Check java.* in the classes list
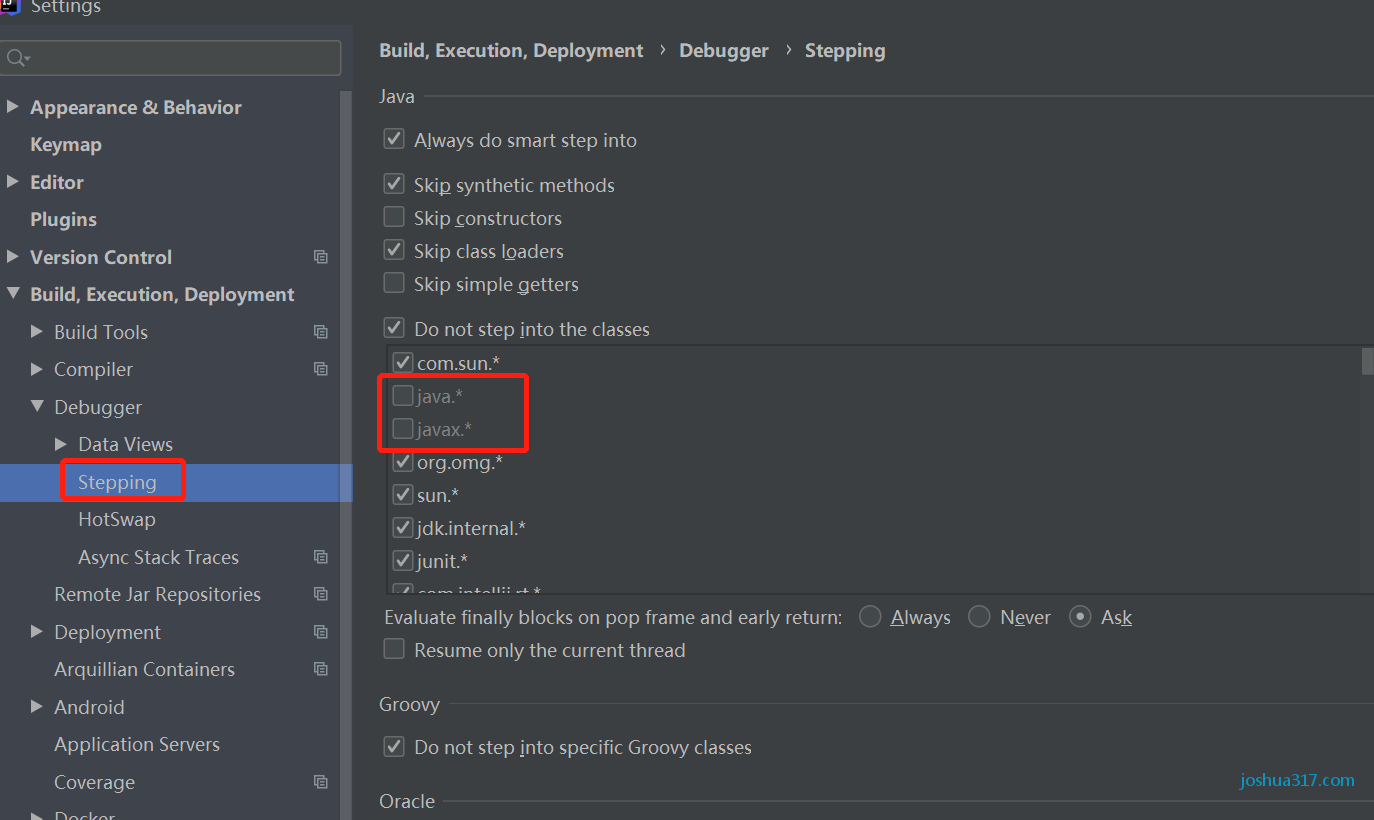 coord(404,396)
